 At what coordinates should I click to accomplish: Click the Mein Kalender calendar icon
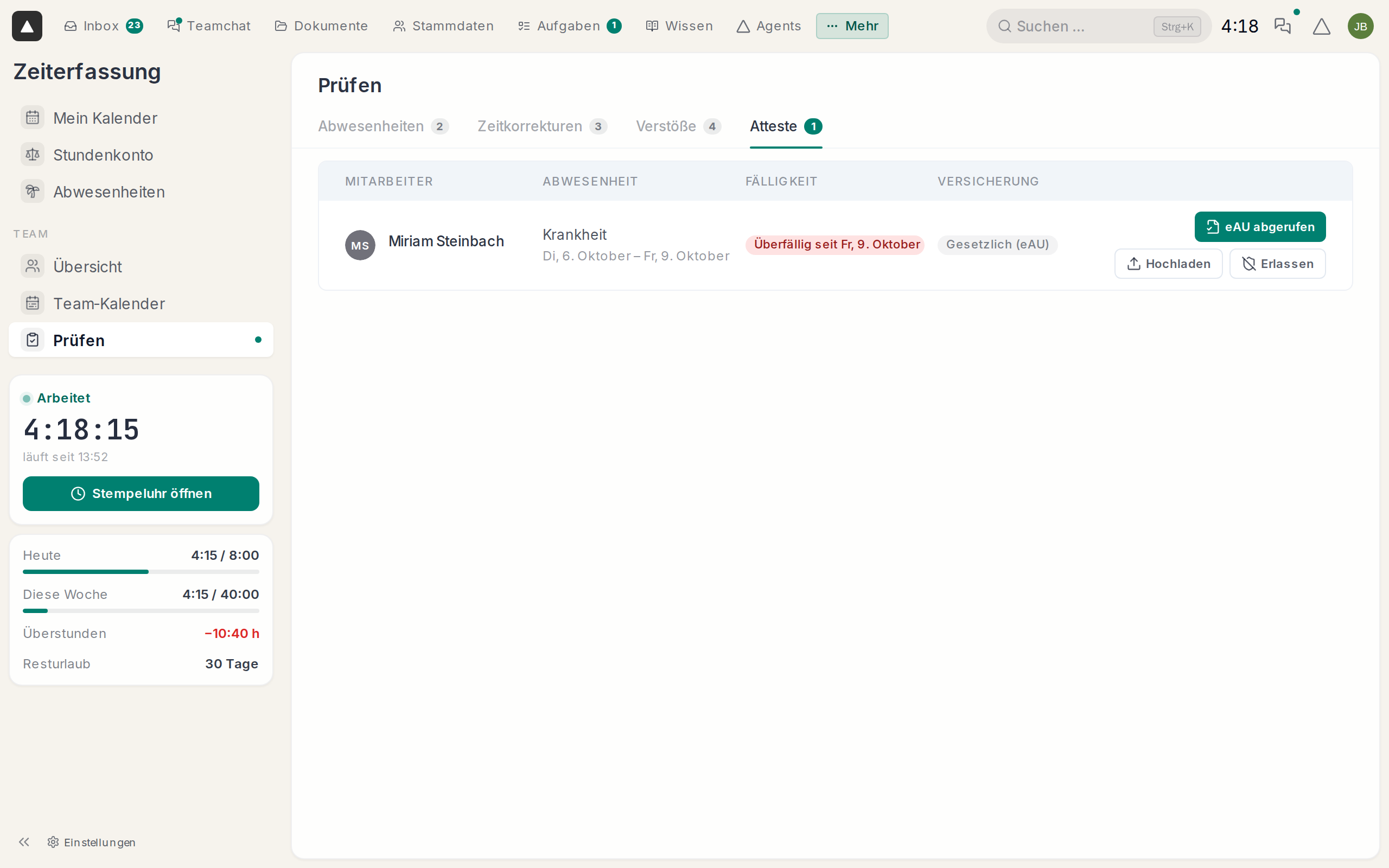coord(33,118)
